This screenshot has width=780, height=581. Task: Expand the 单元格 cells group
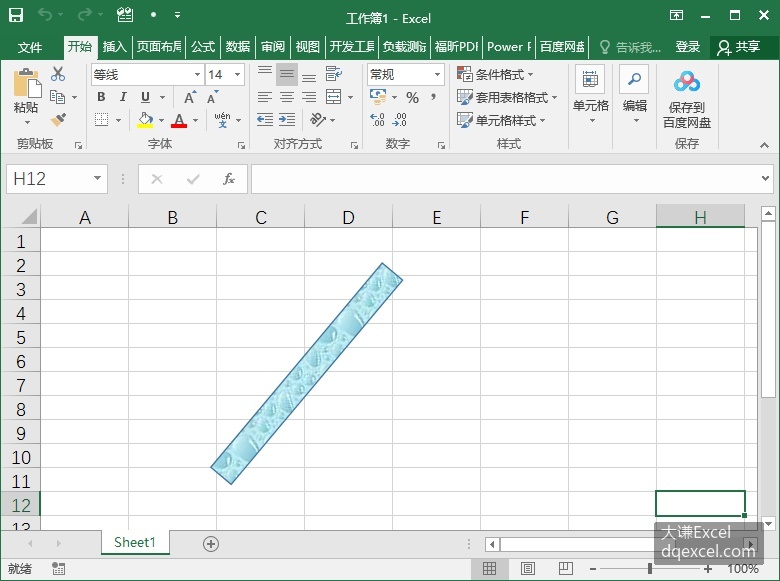590,96
